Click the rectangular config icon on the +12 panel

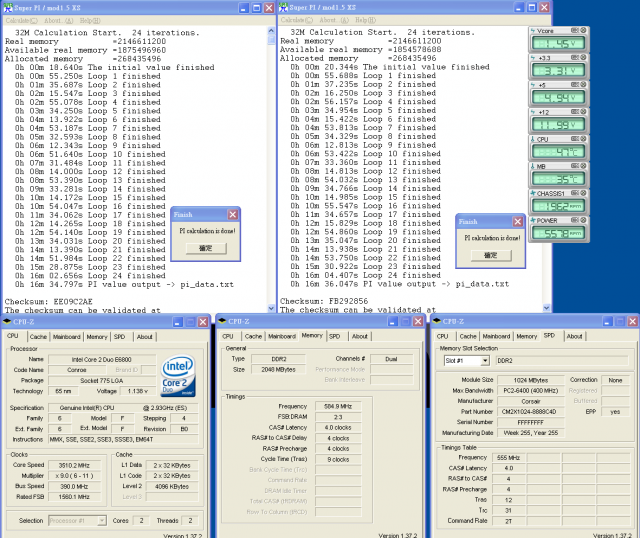pyautogui.click(x=575, y=111)
